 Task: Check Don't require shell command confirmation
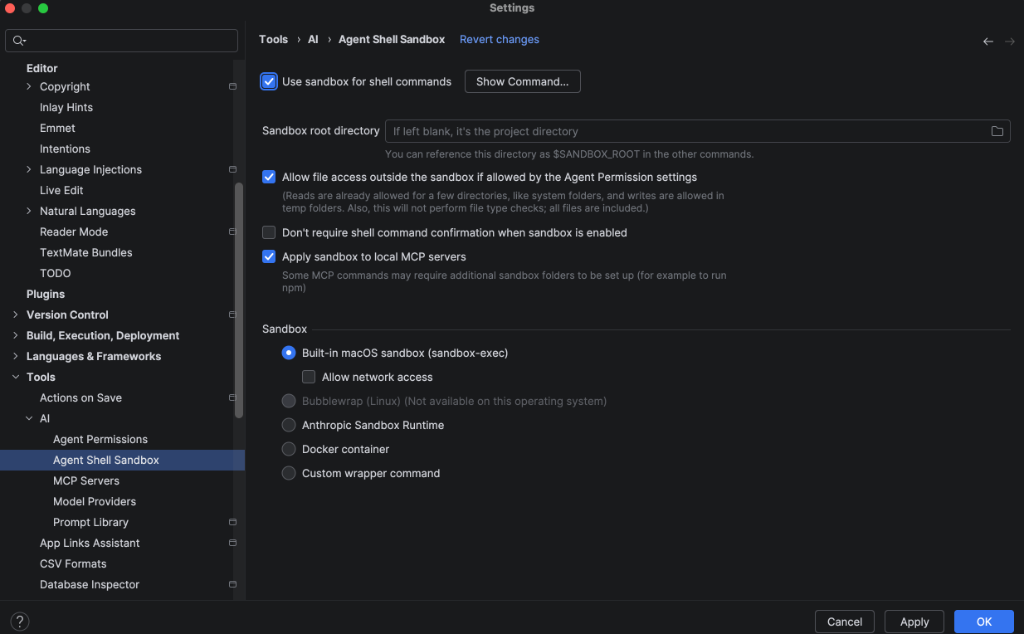click(x=269, y=233)
